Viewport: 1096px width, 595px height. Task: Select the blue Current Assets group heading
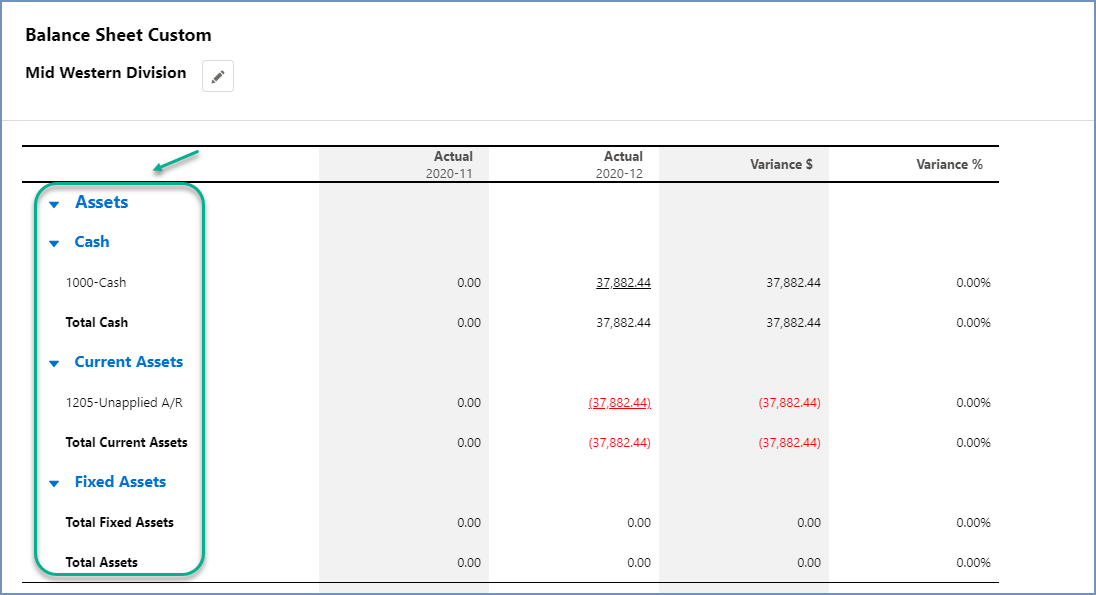coord(128,362)
